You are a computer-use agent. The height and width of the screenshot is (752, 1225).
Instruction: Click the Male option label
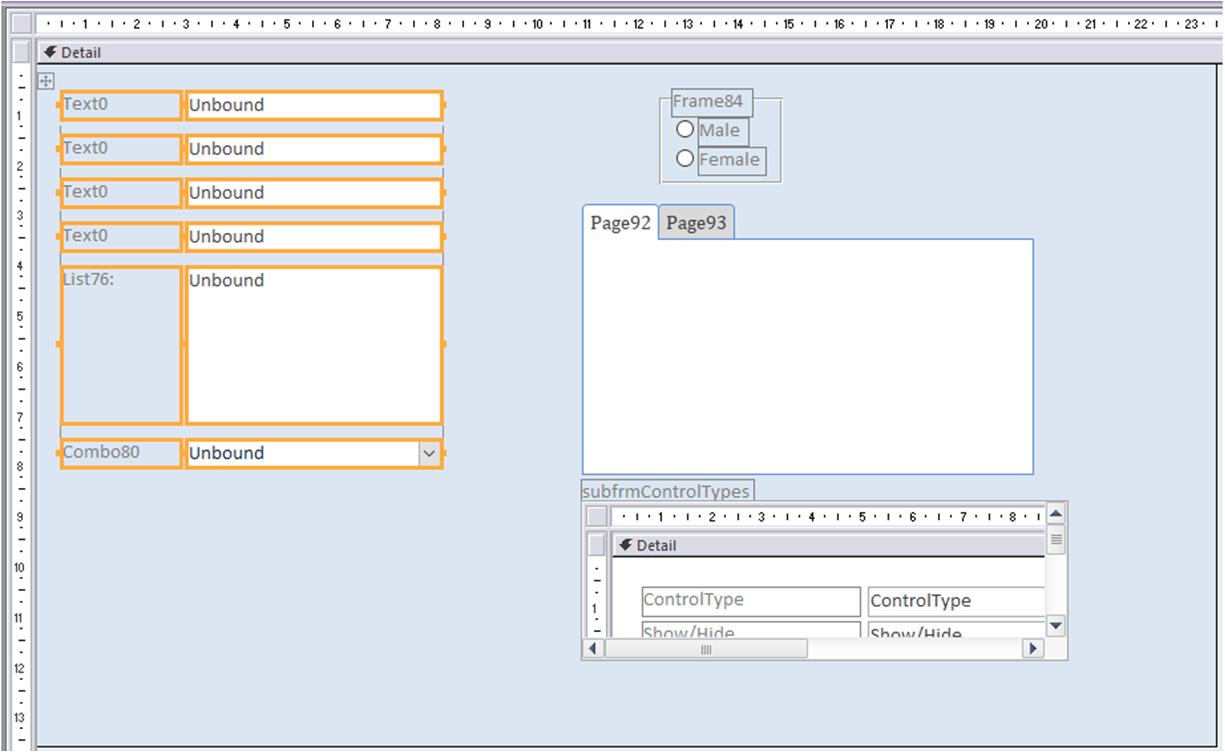(x=723, y=131)
